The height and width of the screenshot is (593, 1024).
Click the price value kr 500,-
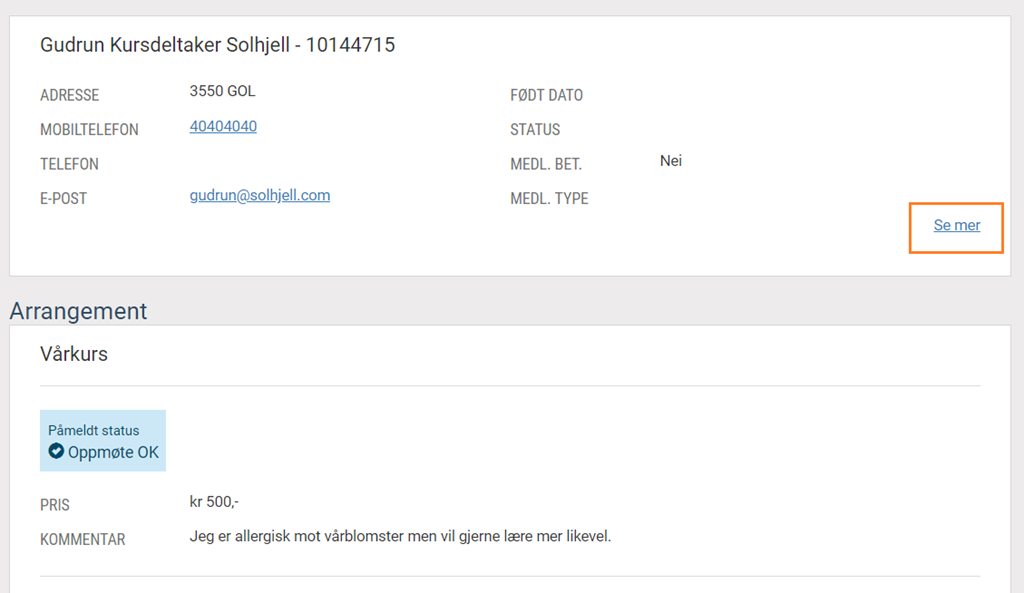(x=214, y=502)
